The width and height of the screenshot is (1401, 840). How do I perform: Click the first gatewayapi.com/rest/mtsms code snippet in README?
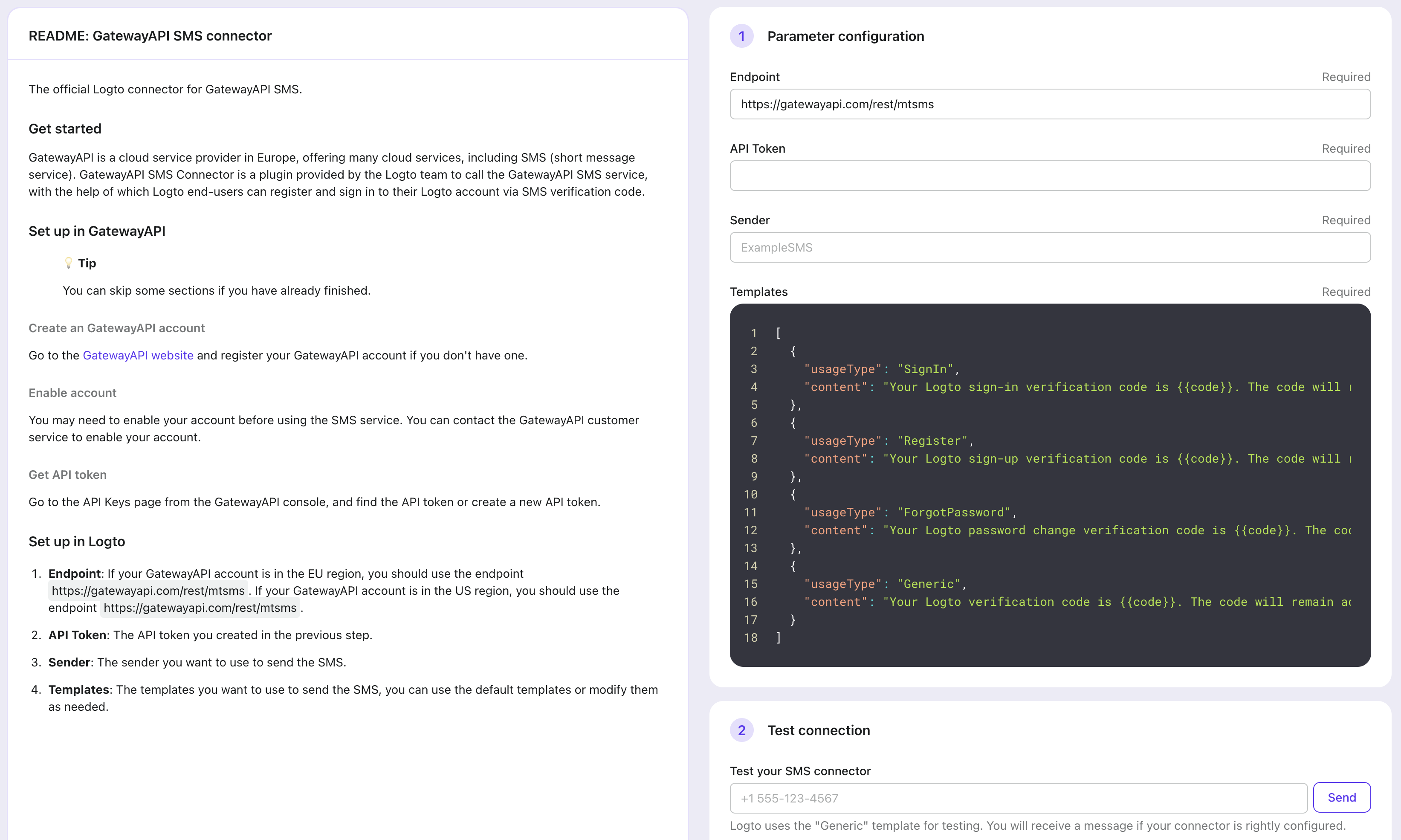pyautogui.click(x=148, y=591)
